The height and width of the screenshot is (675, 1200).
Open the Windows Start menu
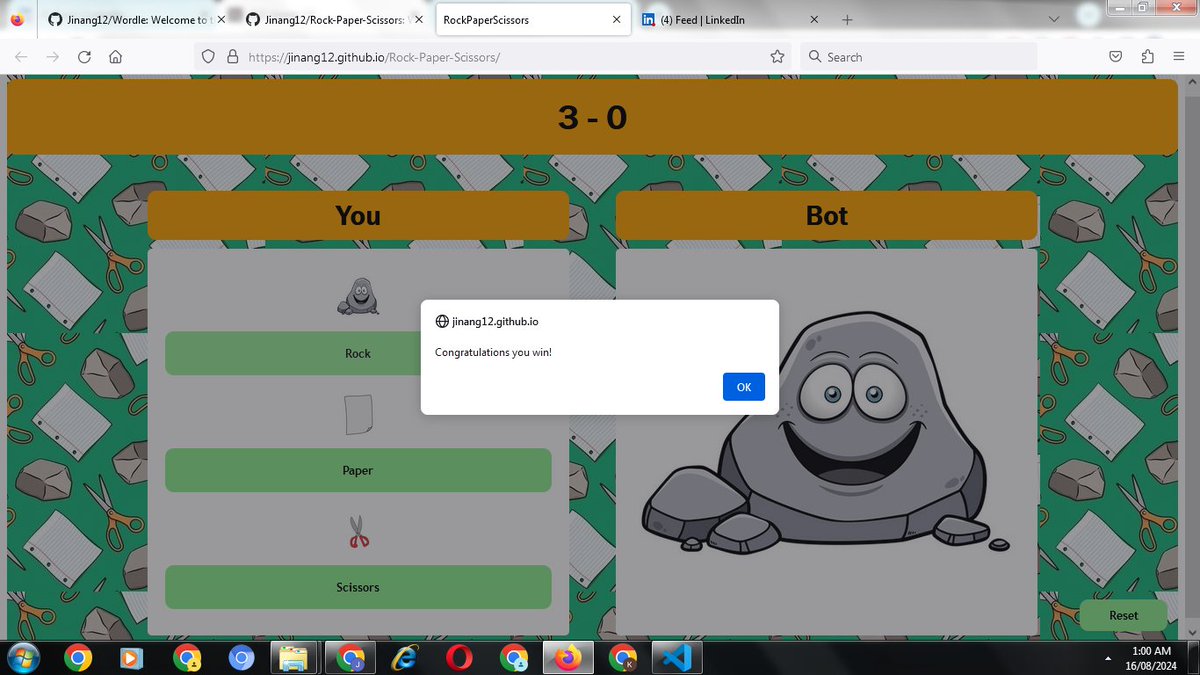22,658
